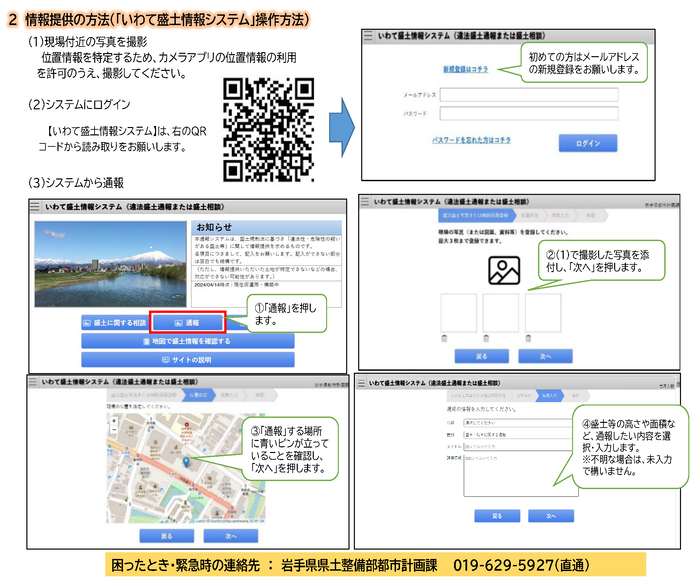Image resolution: width=690 pixels, height=578 pixels.
Task: Click the river and mountain landscape photo
Action: (x=110, y=264)
